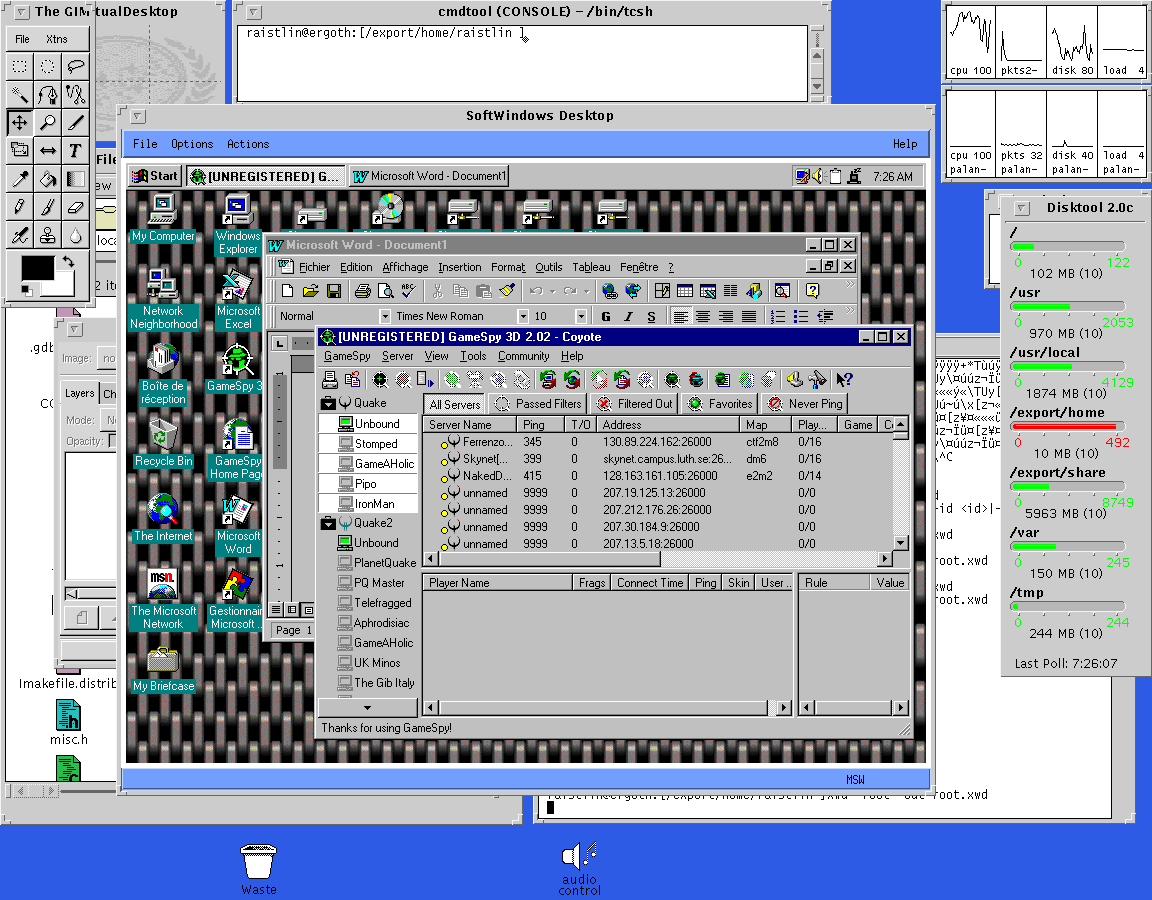Select the GIMP elliptical select tool

click(x=48, y=66)
